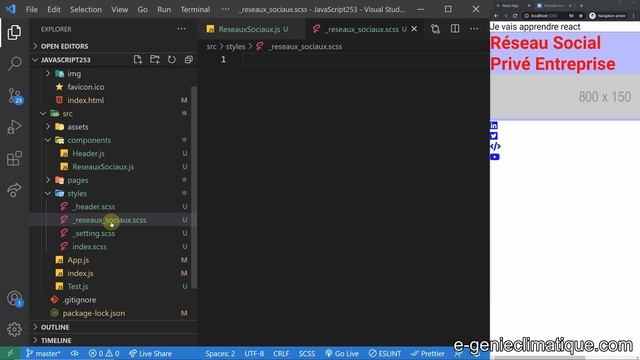
Task: Expand the assets folder
Action: point(78,127)
